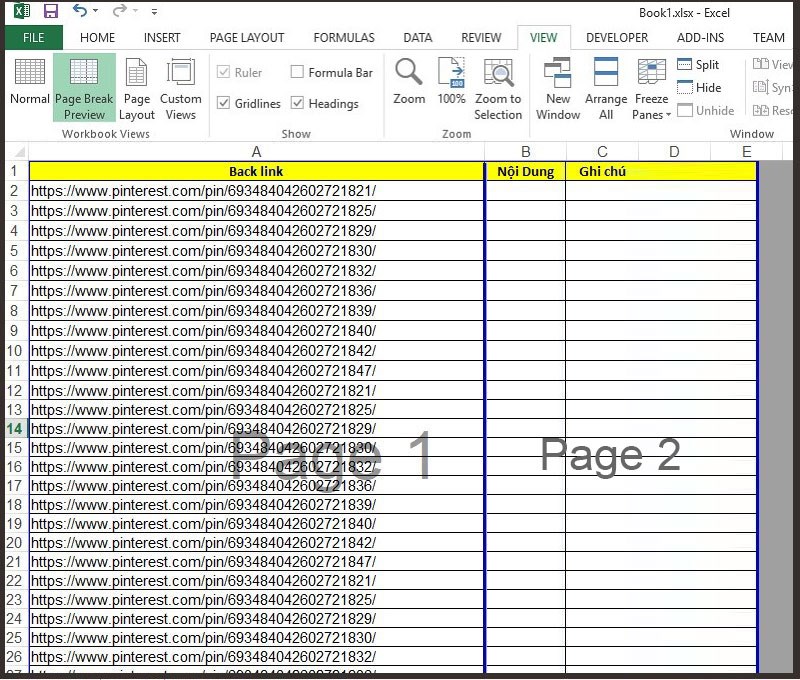The width and height of the screenshot is (800, 680).
Task: Switch to the REVIEW tab
Action: point(481,38)
